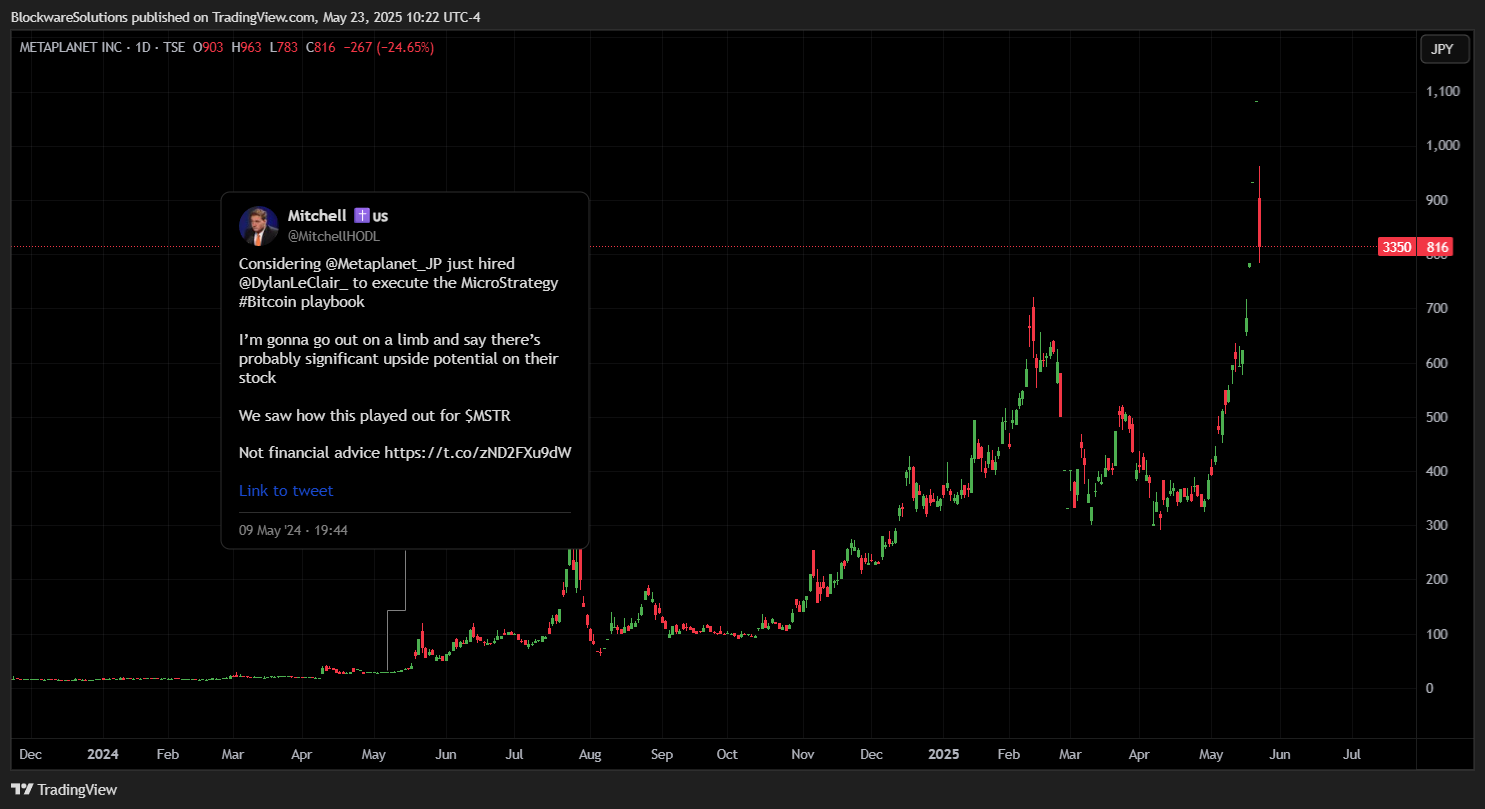Click the −267 (−24.65%) change value

click(x=389, y=47)
